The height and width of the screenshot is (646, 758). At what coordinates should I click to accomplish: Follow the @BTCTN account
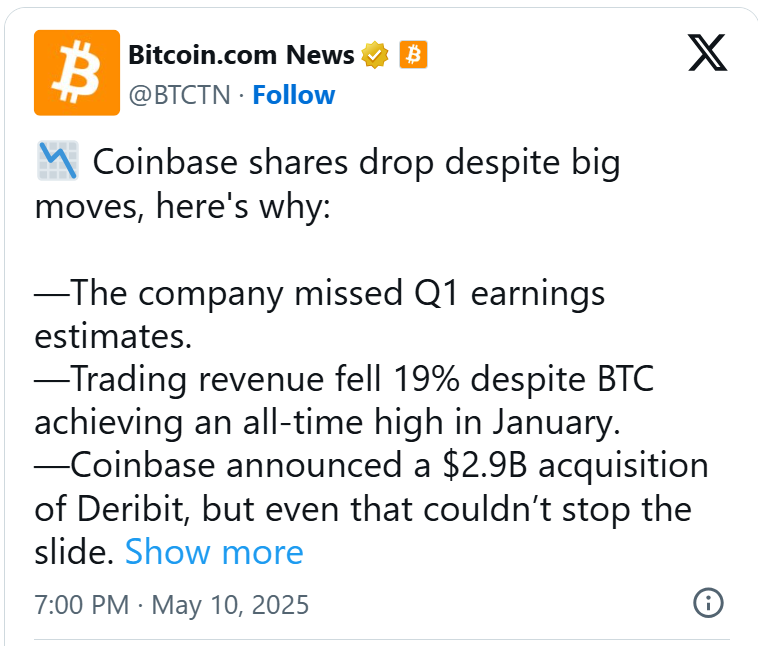click(x=293, y=95)
